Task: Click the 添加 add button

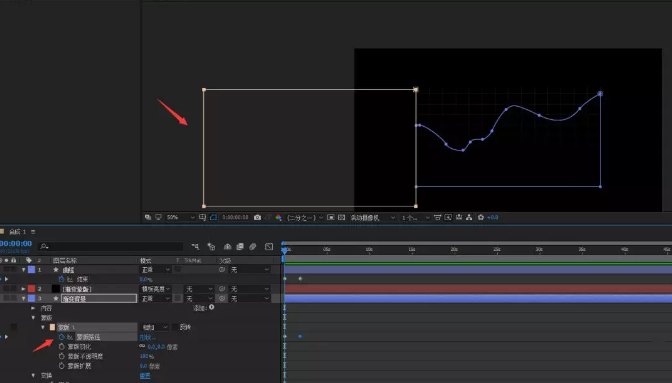Action: (211, 308)
